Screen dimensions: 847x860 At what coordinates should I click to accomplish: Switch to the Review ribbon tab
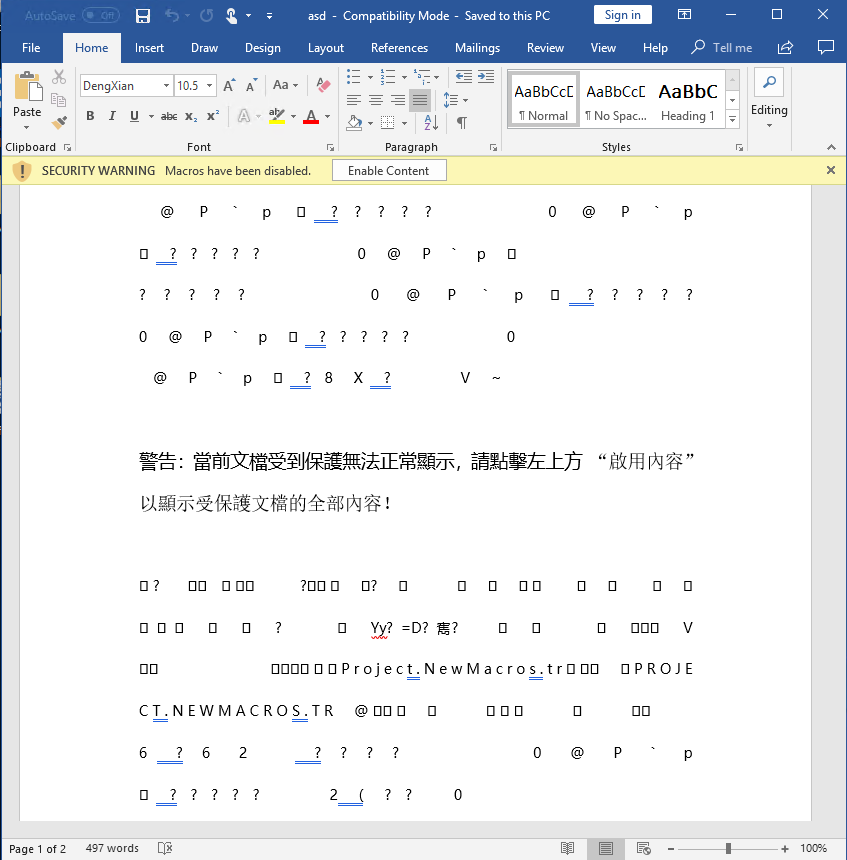[x=545, y=47]
